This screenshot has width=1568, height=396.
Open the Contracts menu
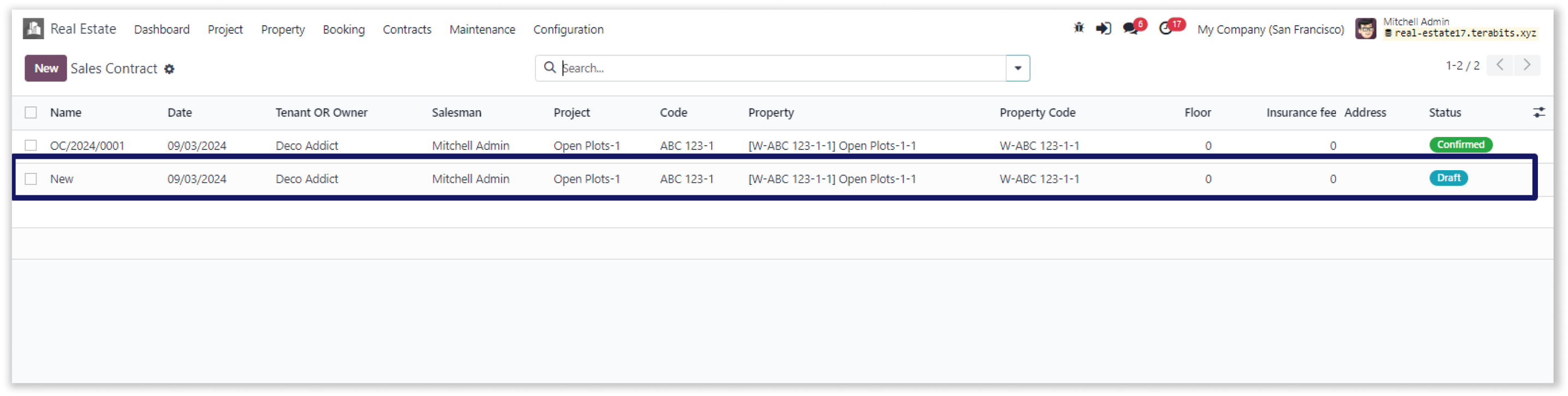[407, 29]
